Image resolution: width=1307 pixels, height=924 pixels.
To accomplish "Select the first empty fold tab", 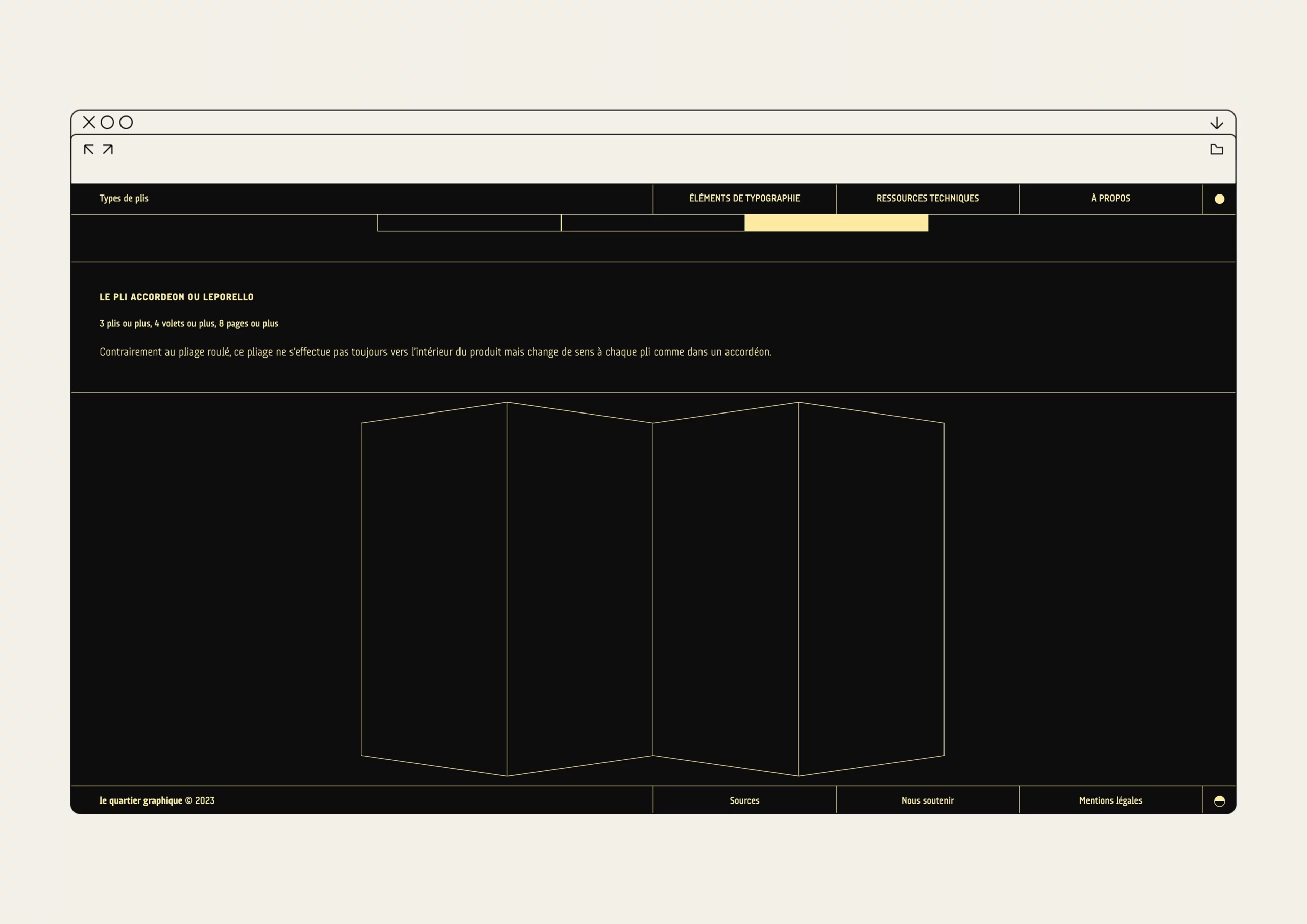I will 469,223.
